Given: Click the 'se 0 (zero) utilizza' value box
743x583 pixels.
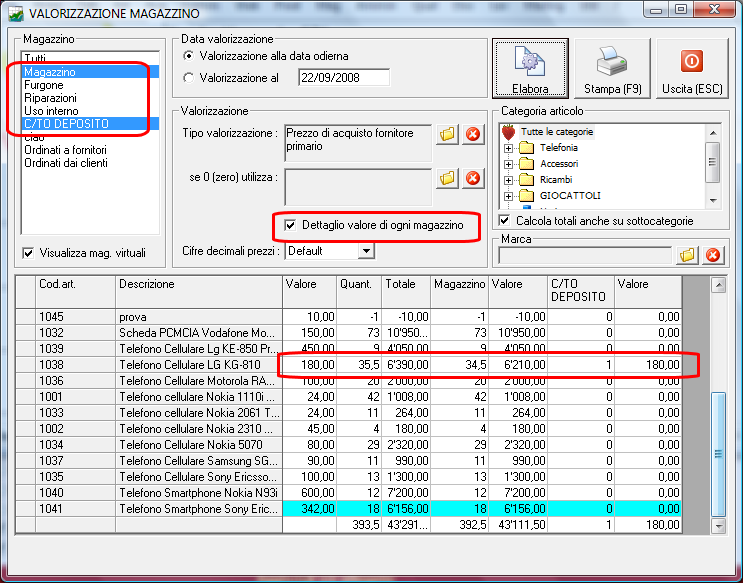Looking at the screenshot, I should coord(358,186).
